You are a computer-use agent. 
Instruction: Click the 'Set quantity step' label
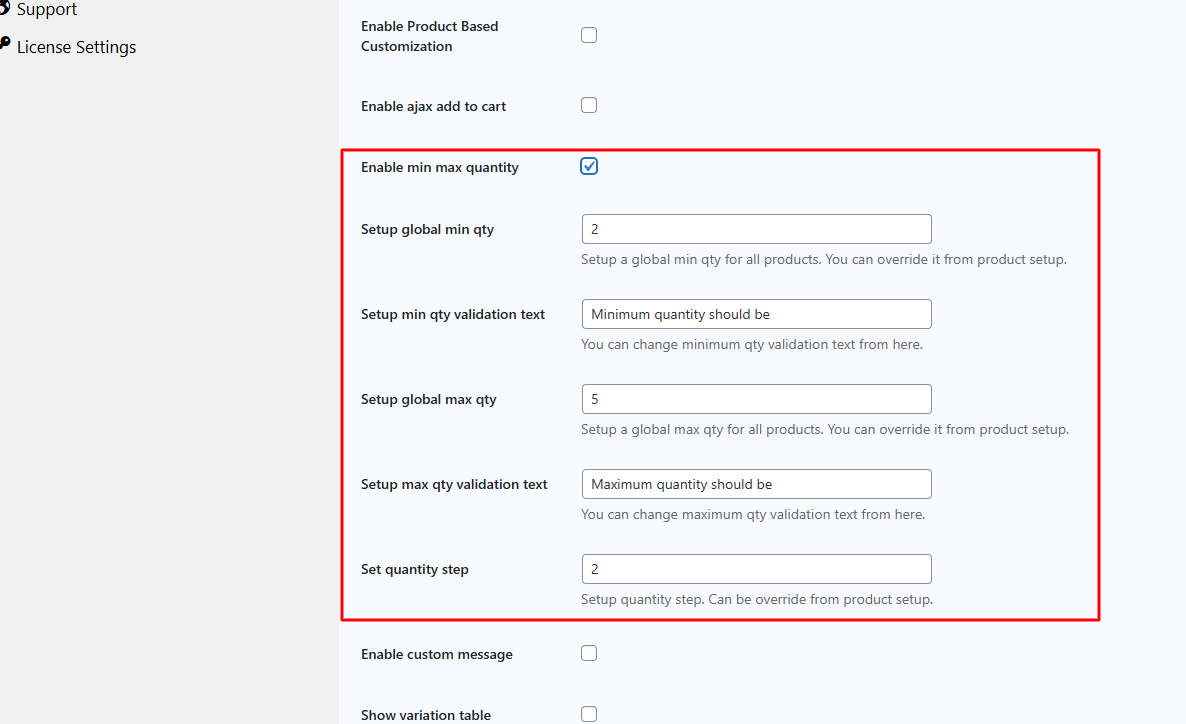[x=414, y=569]
